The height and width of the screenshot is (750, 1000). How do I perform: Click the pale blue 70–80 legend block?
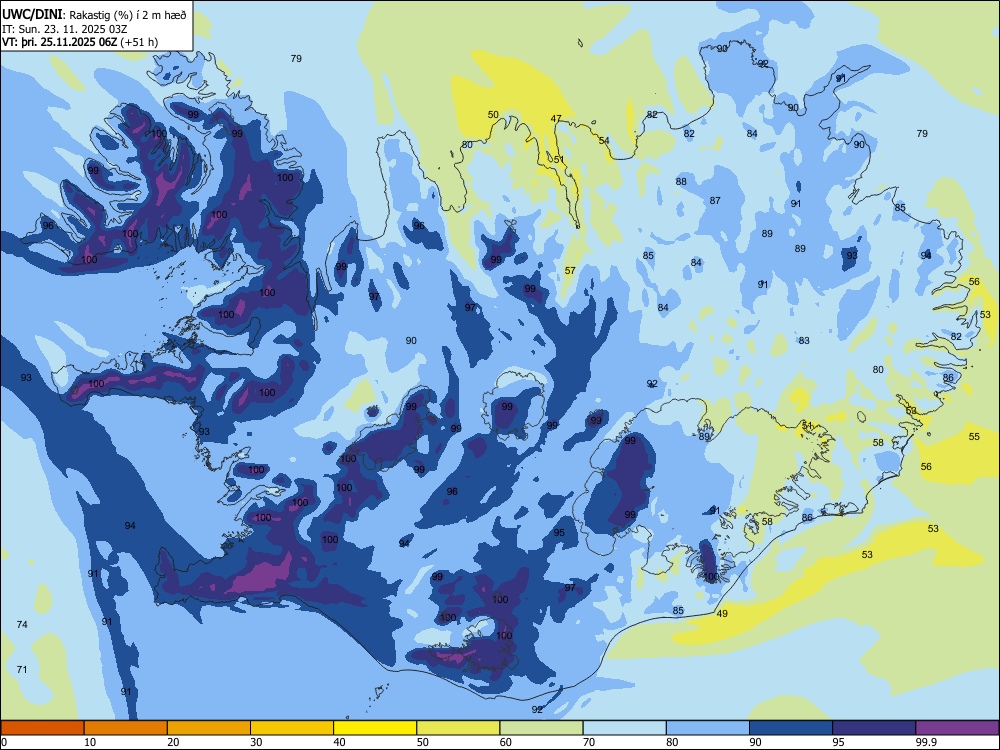click(624, 728)
